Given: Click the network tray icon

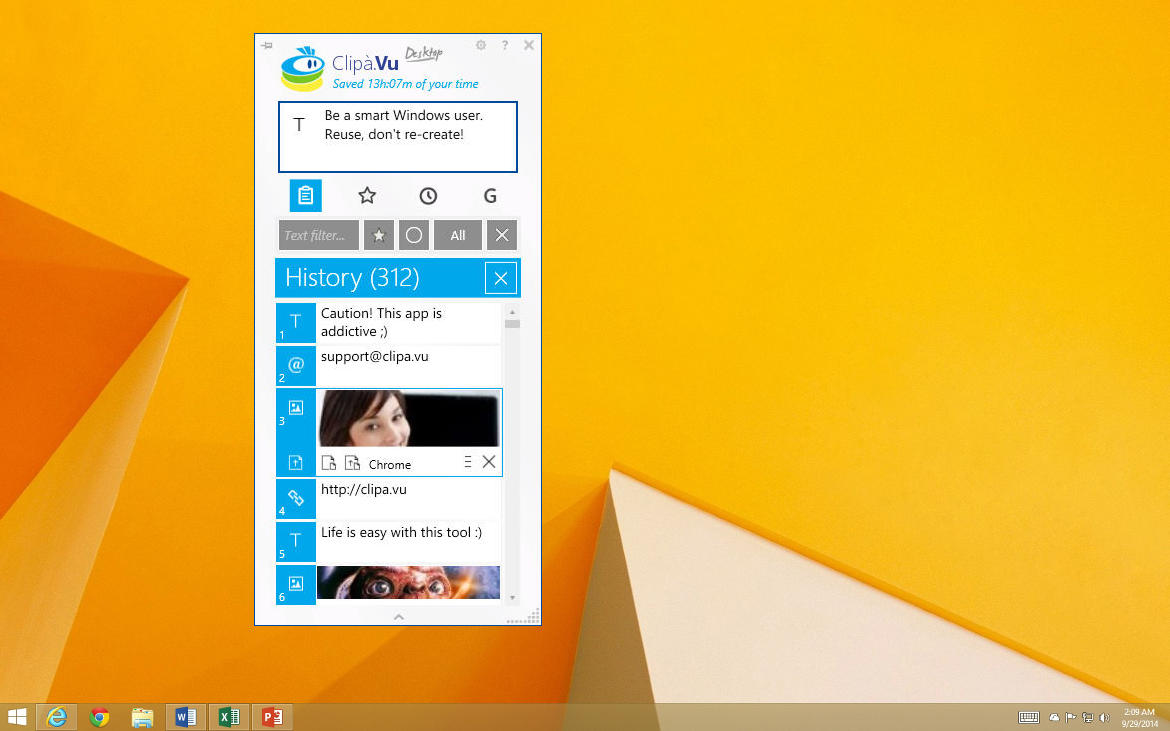Looking at the screenshot, I should (1088, 718).
